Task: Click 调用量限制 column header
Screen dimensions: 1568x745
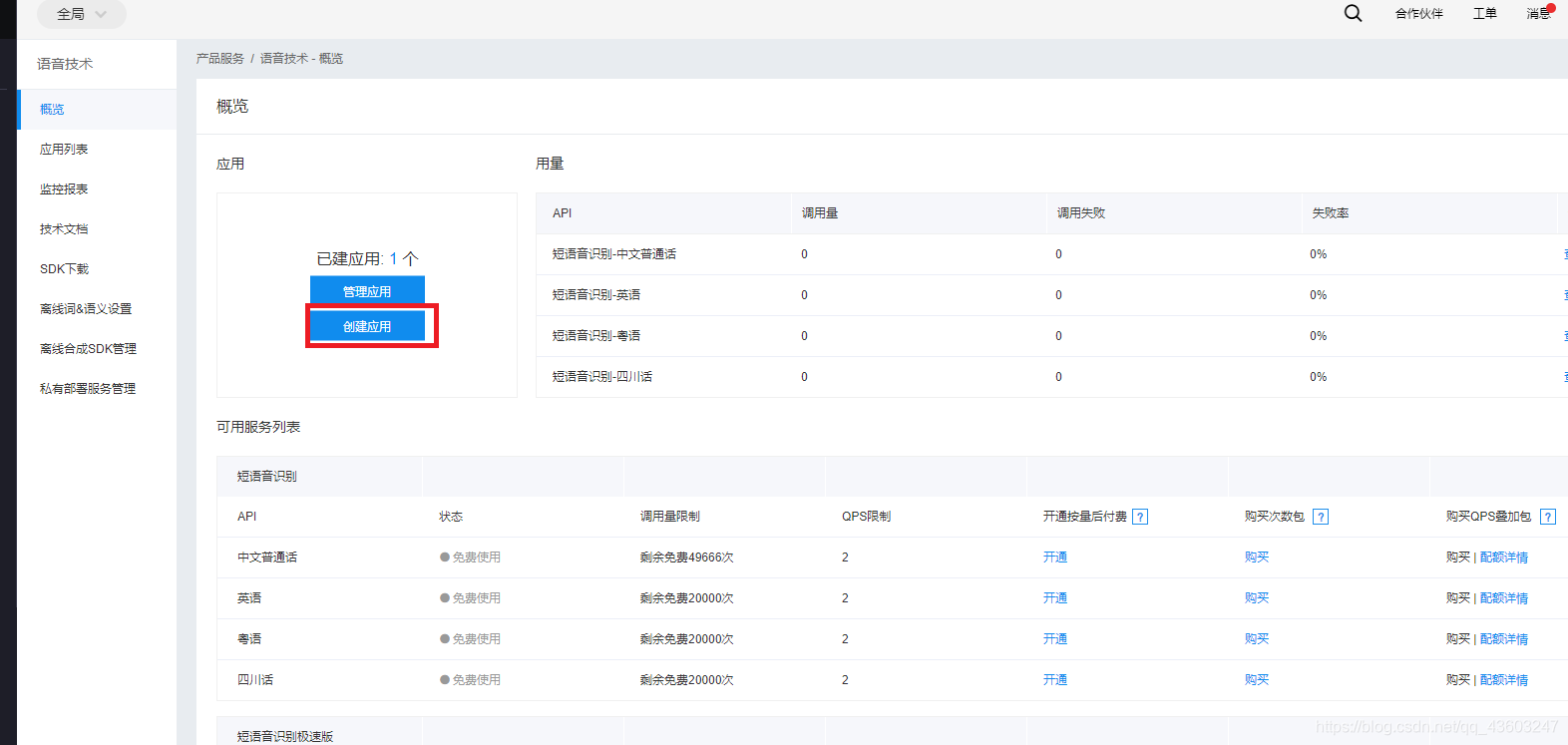Action: (670, 517)
